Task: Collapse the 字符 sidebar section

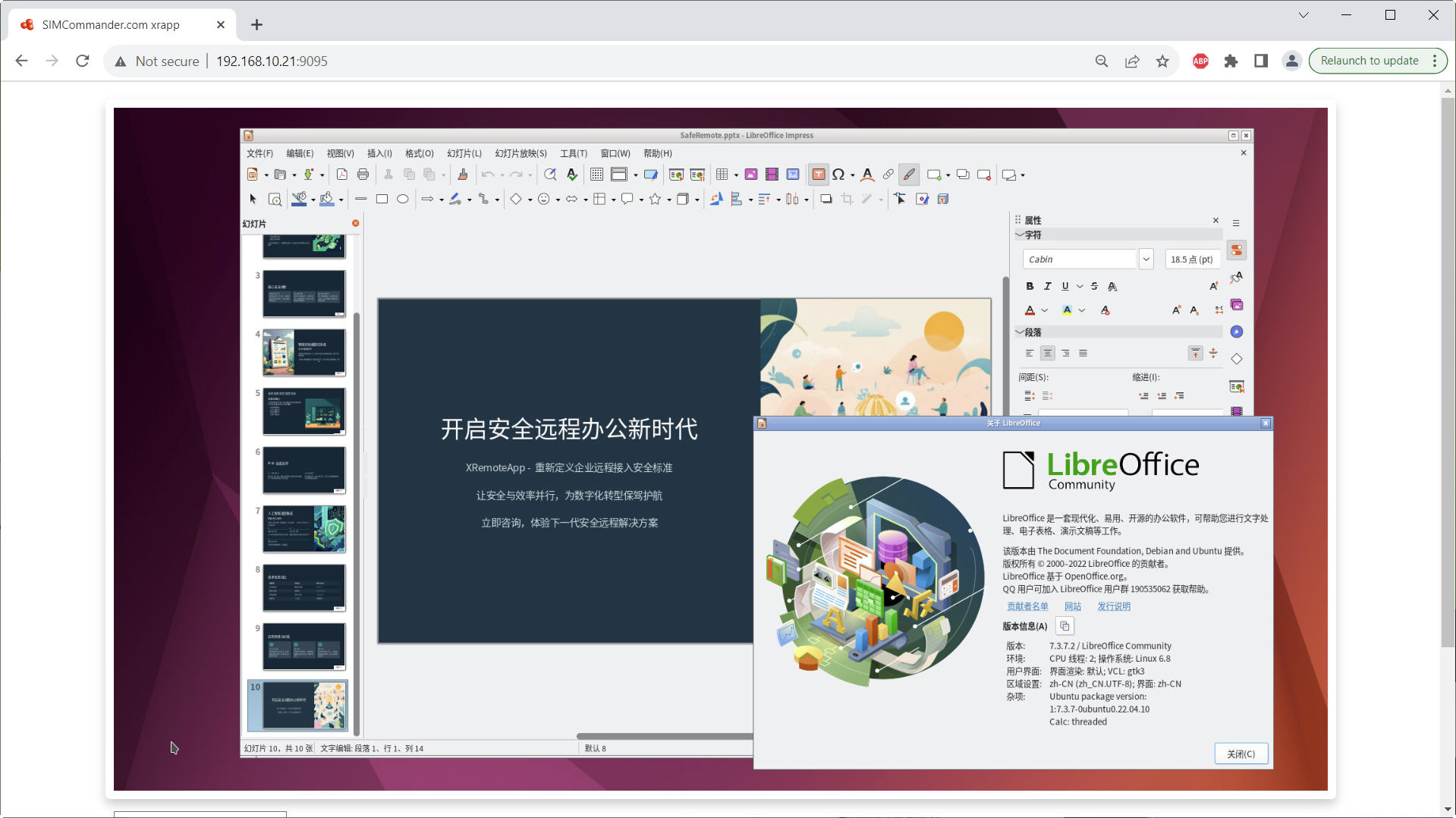Action: [x=1020, y=235]
